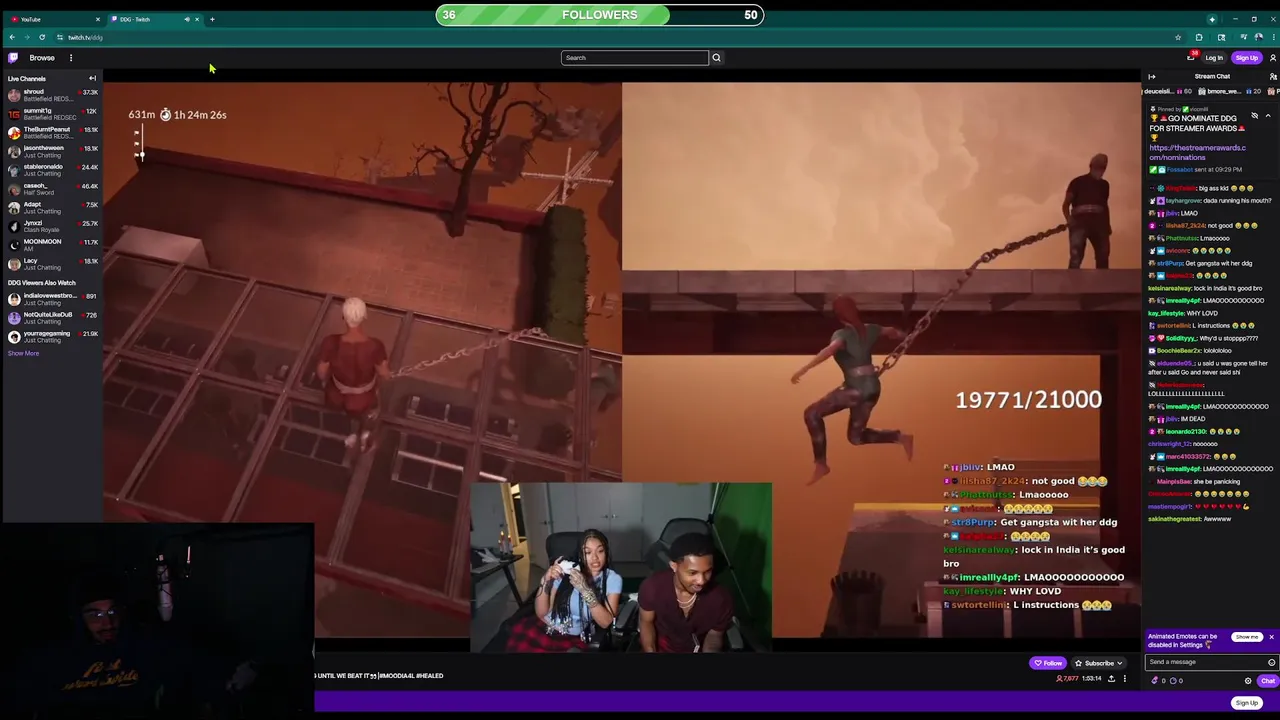Image resolution: width=1280 pixels, height=720 pixels.
Task: Open yourragegaming channel in sidebar
Action: click(52, 337)
